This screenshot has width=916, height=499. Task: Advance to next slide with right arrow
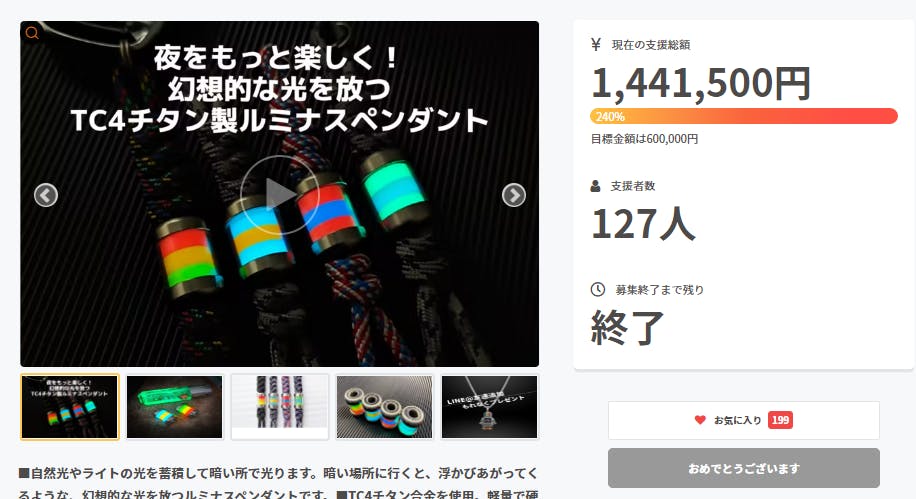pos(513,195)
